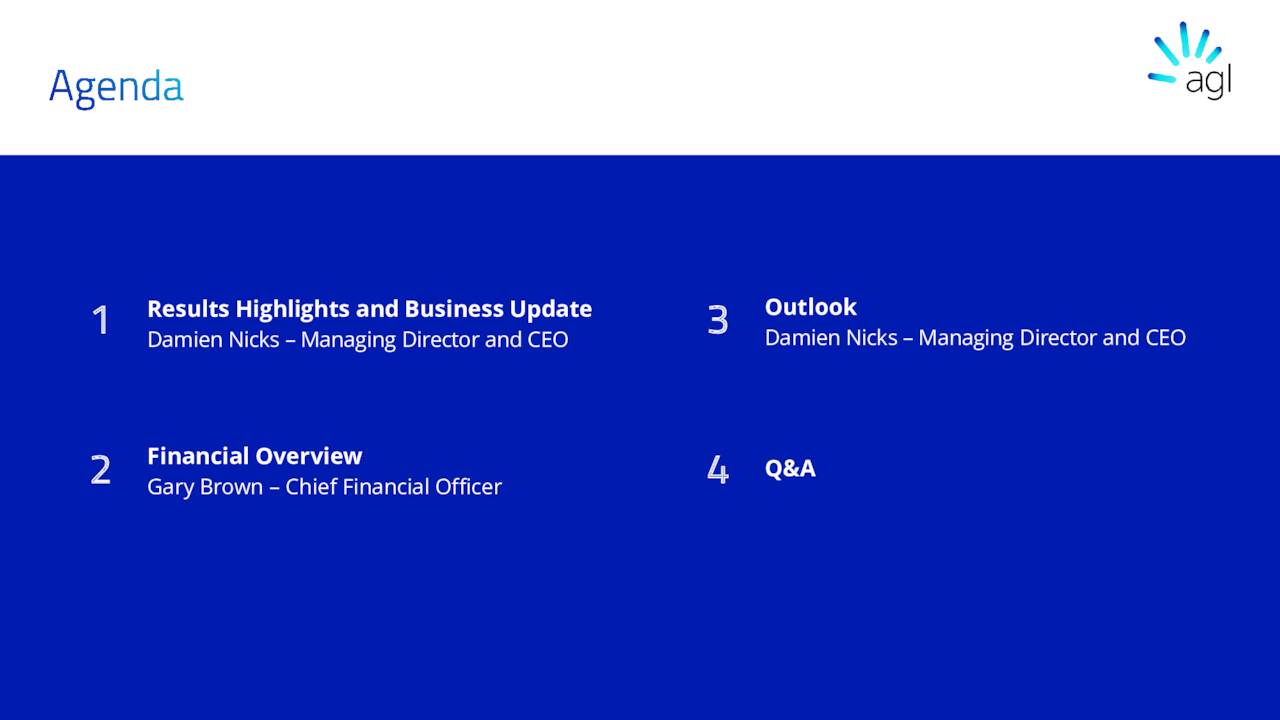Image resolution: width=1280 pixels, height=720 pixels.
Task: Select agenda number 1
Action: pos(100,321)
